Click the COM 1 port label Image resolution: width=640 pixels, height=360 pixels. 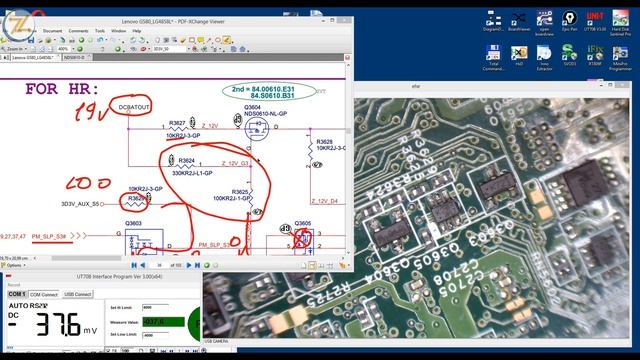tap(17, 294)
